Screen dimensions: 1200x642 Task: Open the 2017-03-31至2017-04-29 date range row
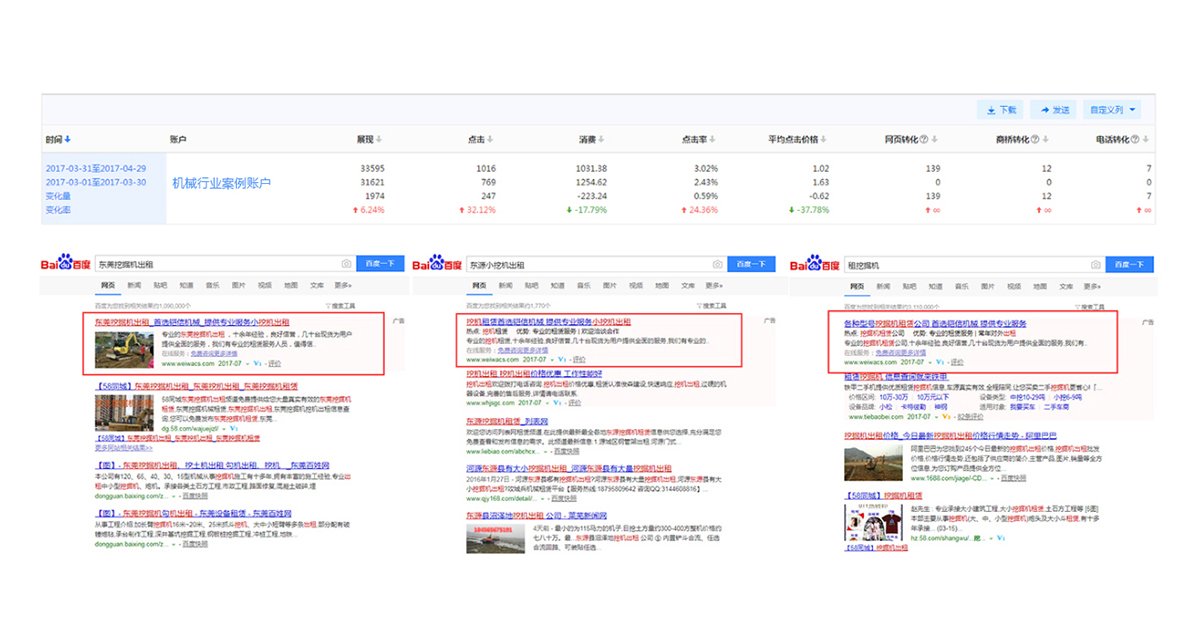point(96,169)
